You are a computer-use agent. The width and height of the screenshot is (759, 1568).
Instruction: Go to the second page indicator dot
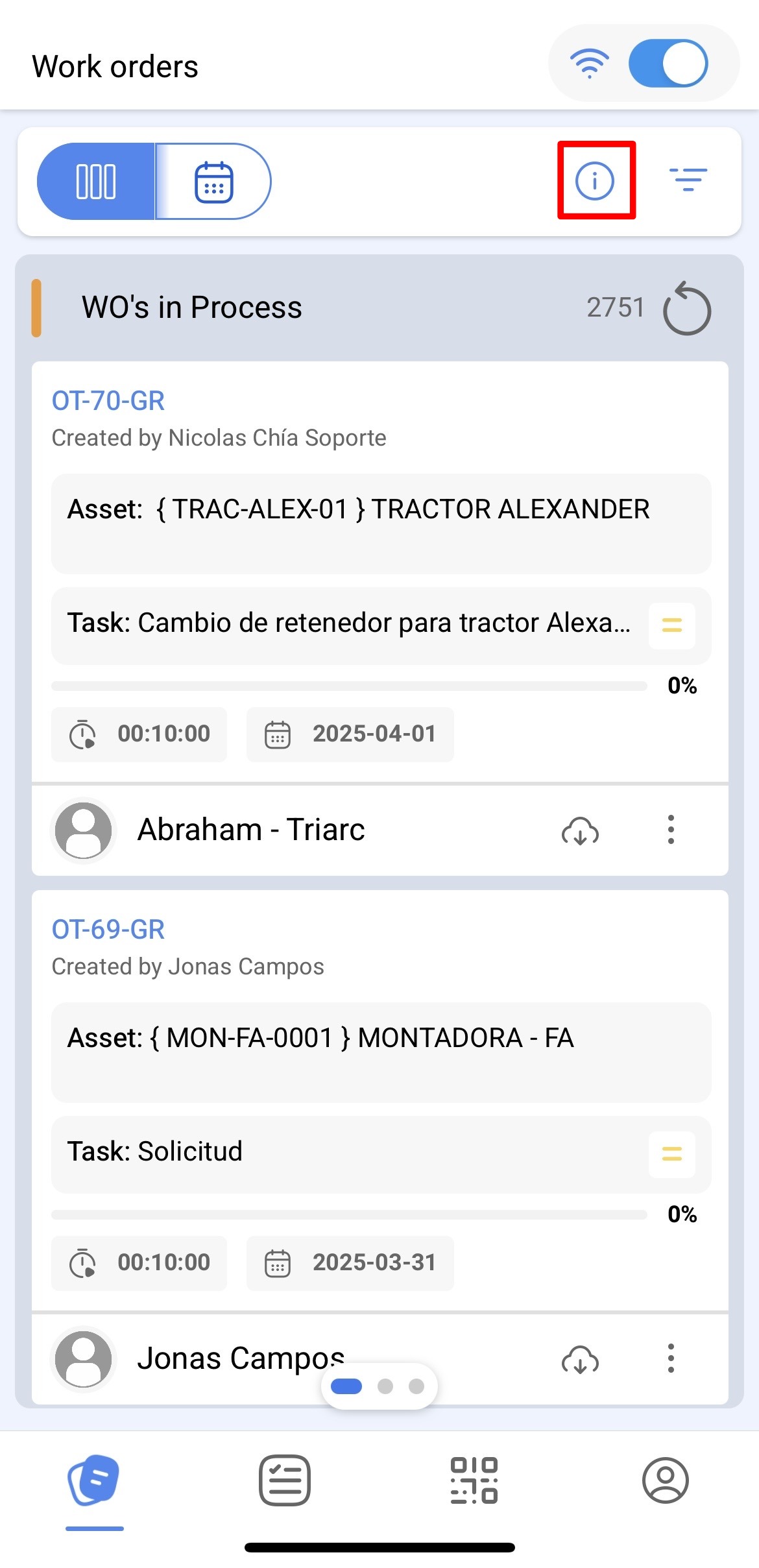tap(385, 1386)
